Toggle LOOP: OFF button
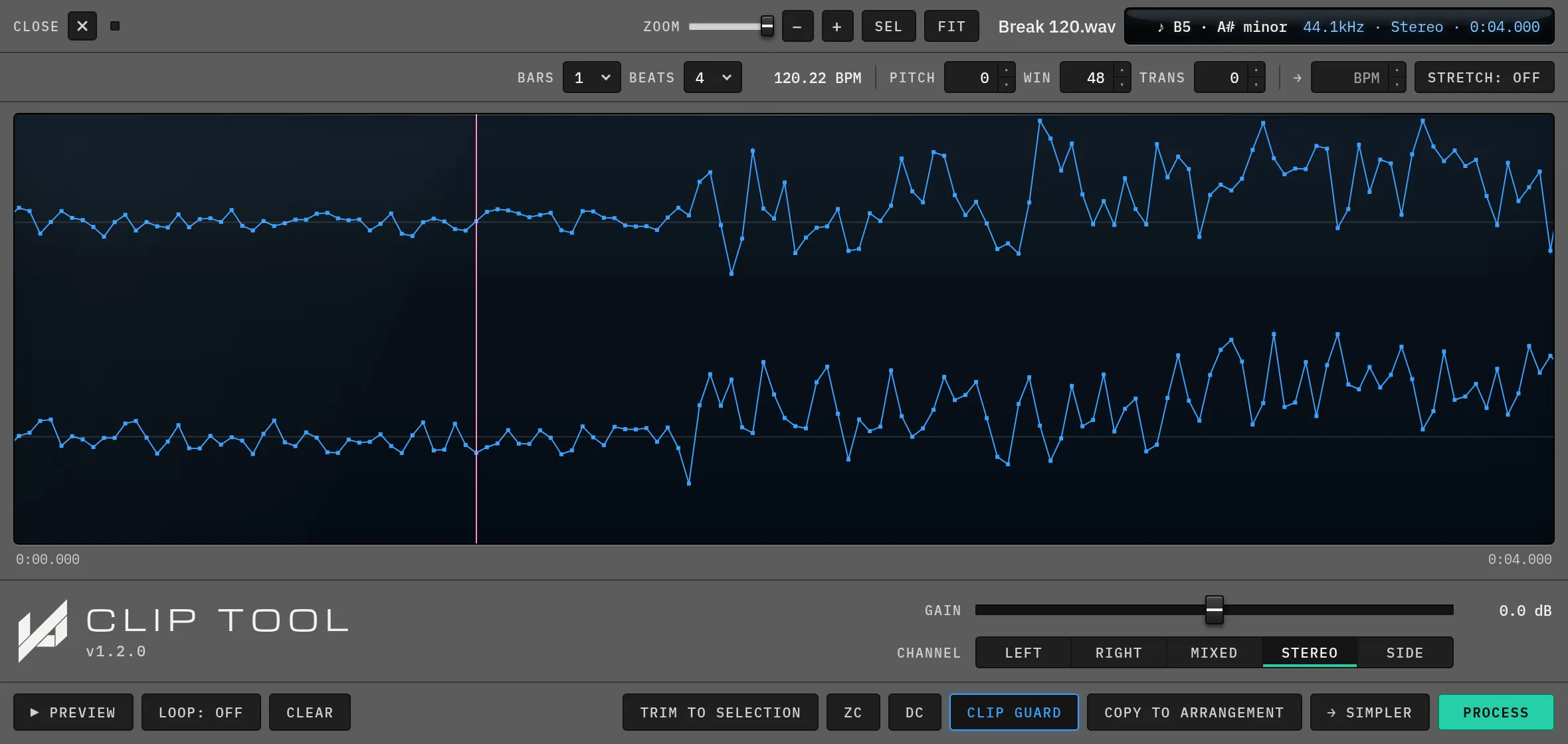 [x=201, y=713]
